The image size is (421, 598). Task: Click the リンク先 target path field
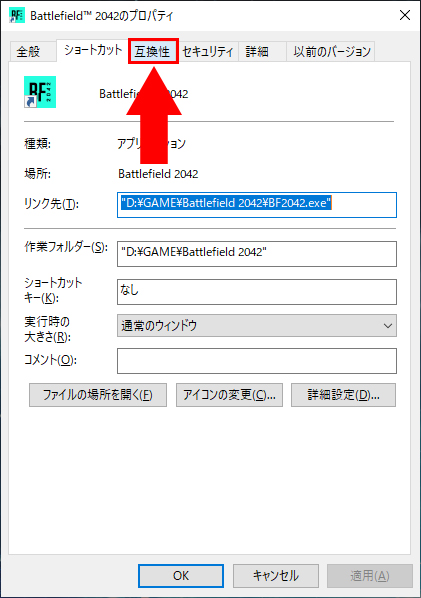click(x=257, y=205)
